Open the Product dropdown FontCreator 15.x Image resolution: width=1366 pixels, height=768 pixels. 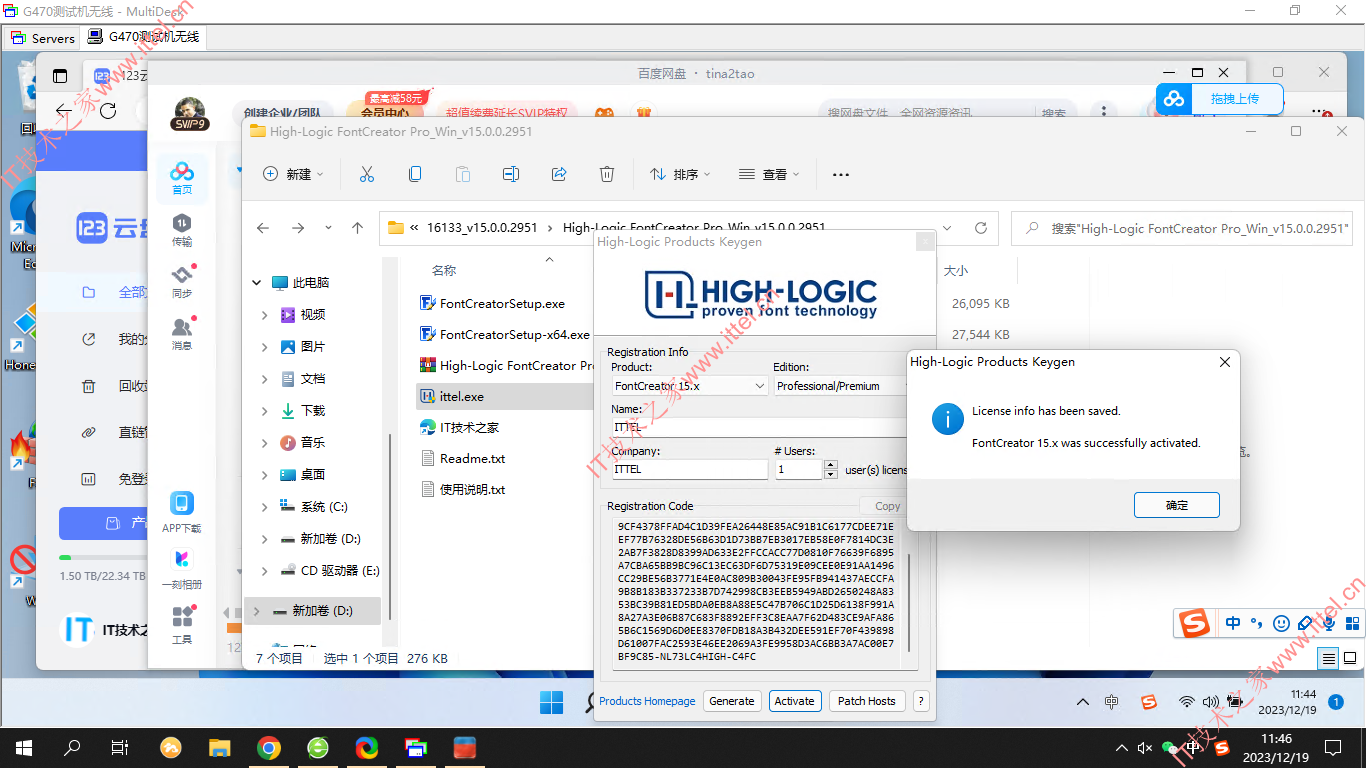(x=689, y=386)
